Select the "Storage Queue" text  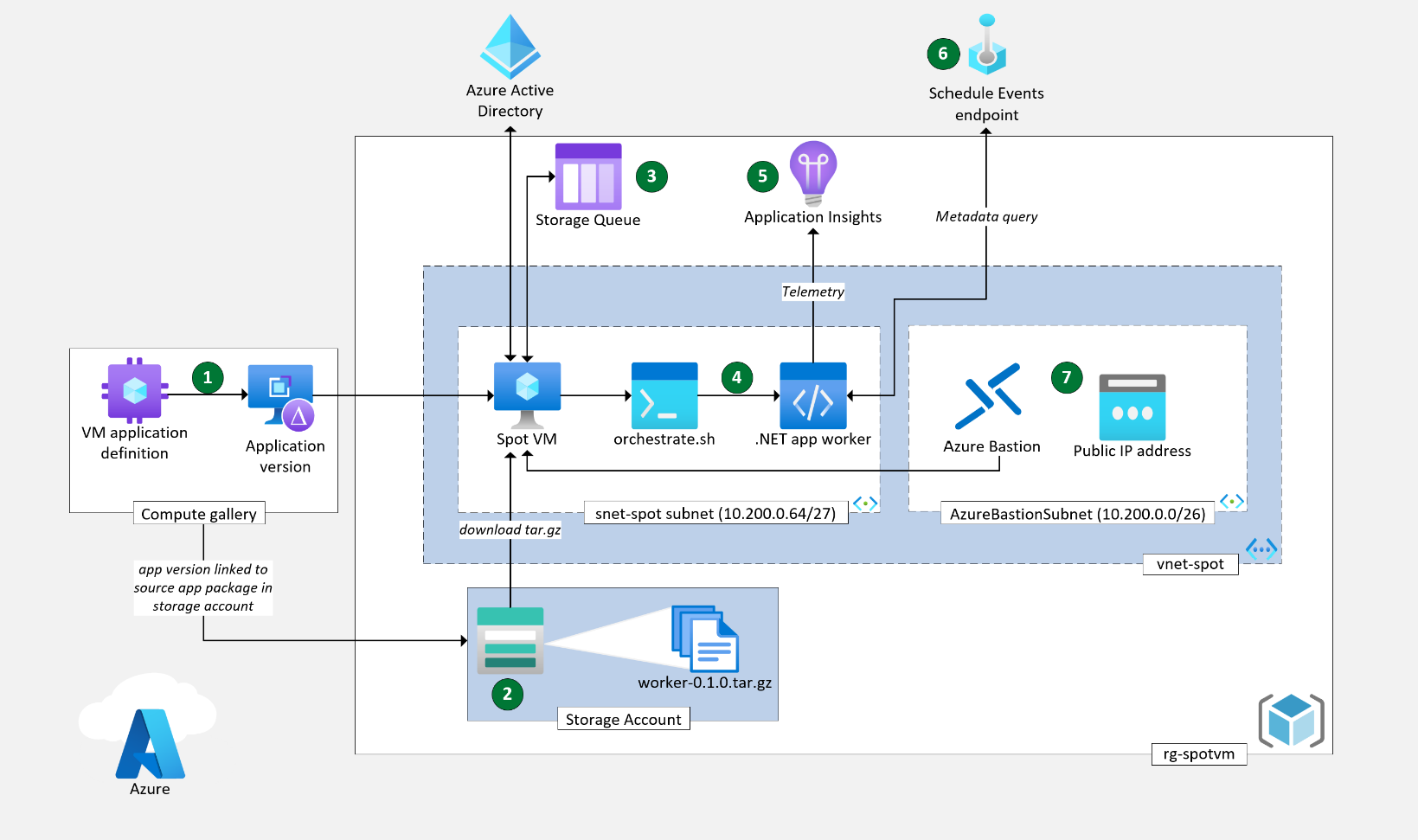(588, 220)
